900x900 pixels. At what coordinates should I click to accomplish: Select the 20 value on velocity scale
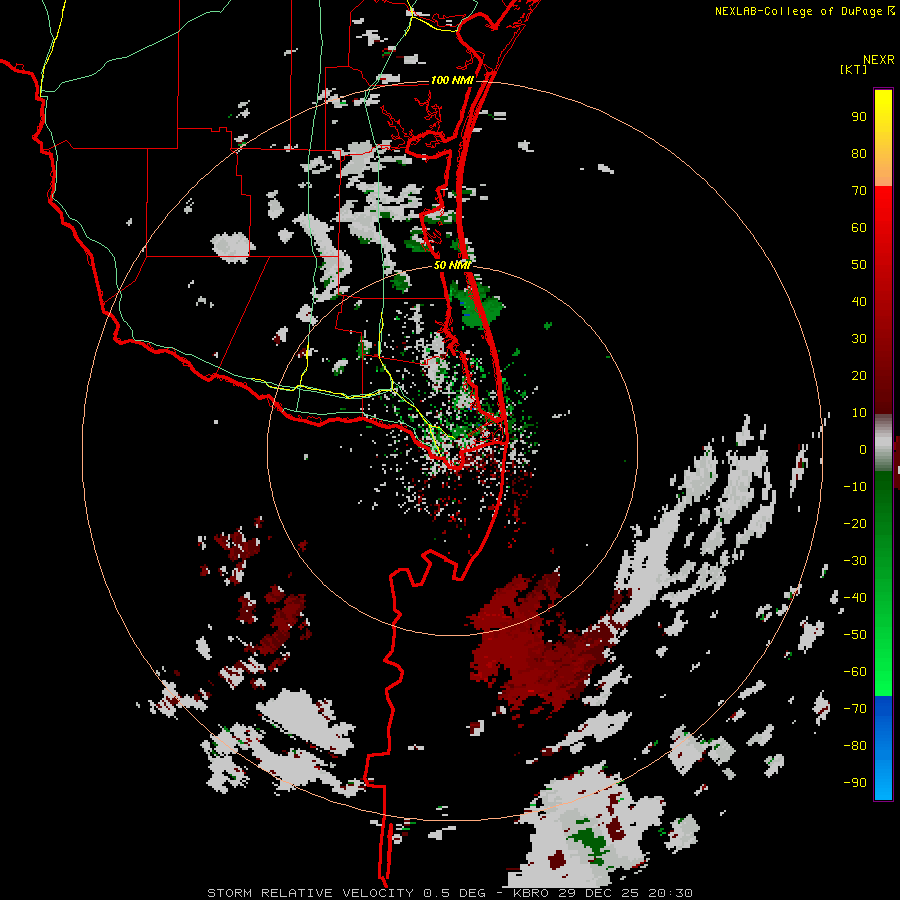(859, 376)
